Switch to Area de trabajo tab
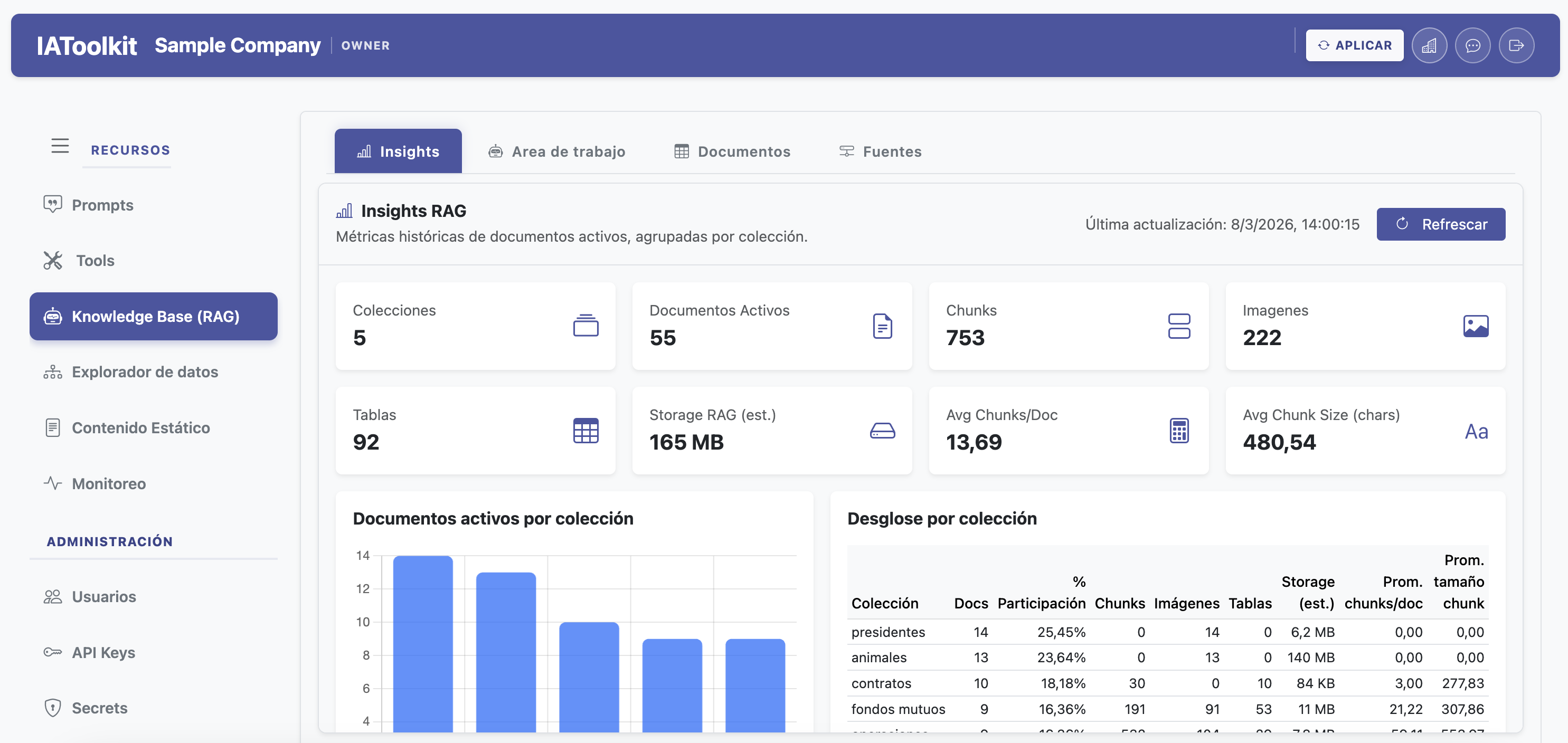The width and height of the screenshot is (1568, 743). [x=556, y=151]
